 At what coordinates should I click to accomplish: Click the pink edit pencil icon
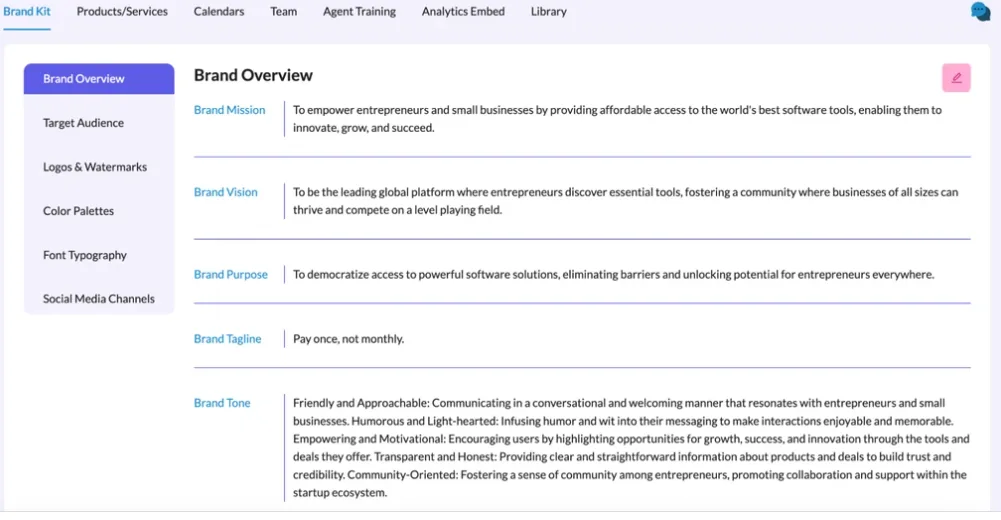pos(956,78)
